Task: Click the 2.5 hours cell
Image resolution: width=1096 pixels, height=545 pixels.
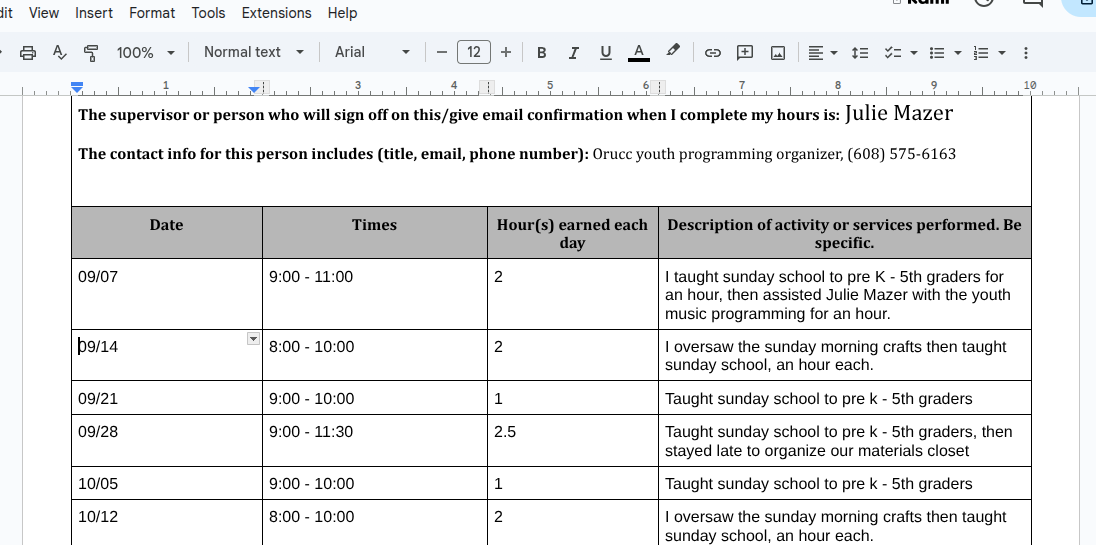Action: click(x=572, y=440)
